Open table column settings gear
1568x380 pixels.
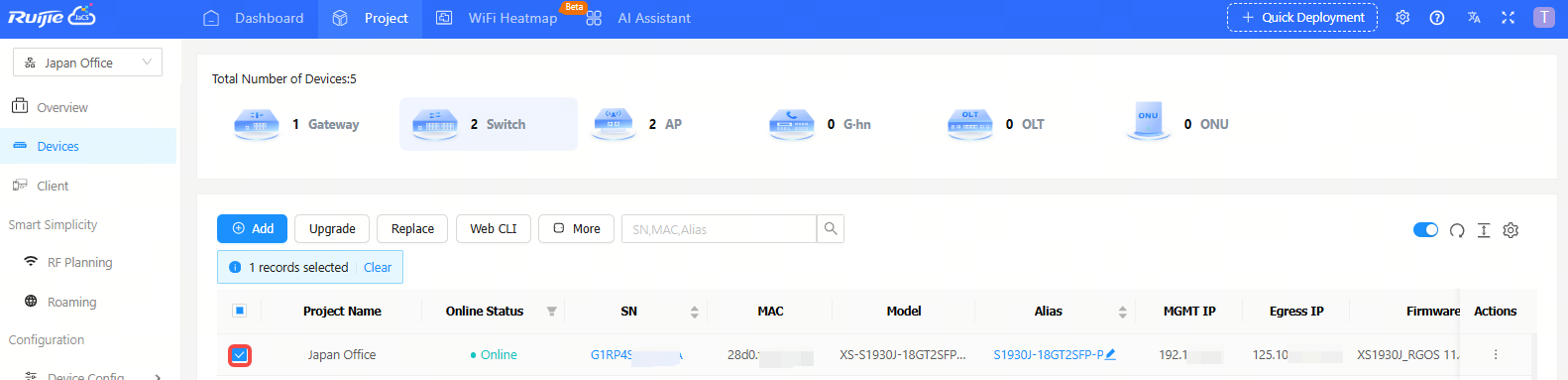point(1511,230)
